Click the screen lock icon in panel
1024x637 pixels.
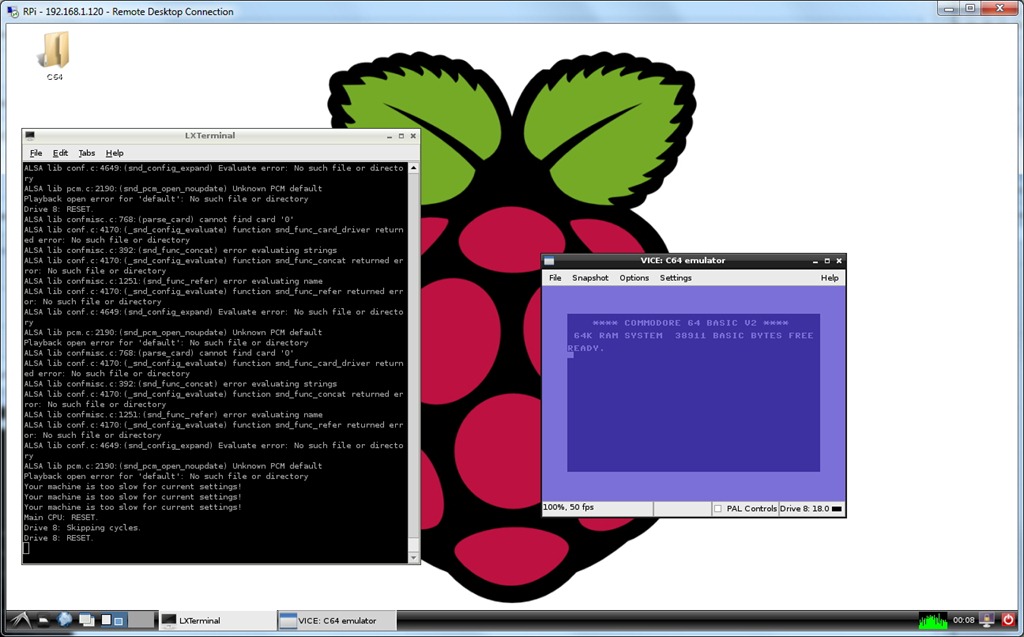point(987,619)
